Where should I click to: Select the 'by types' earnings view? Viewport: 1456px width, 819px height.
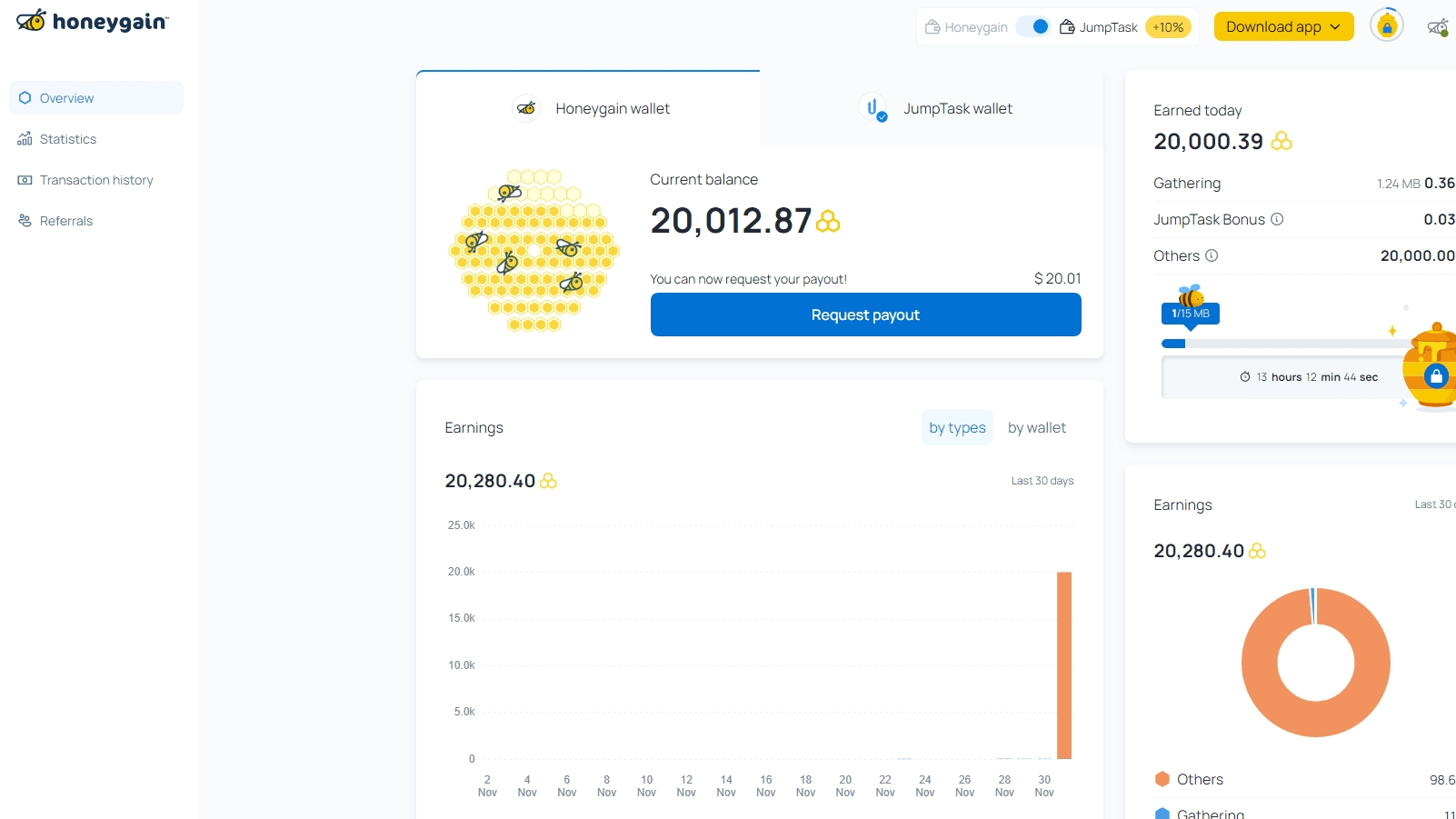(x=957, y=427)
